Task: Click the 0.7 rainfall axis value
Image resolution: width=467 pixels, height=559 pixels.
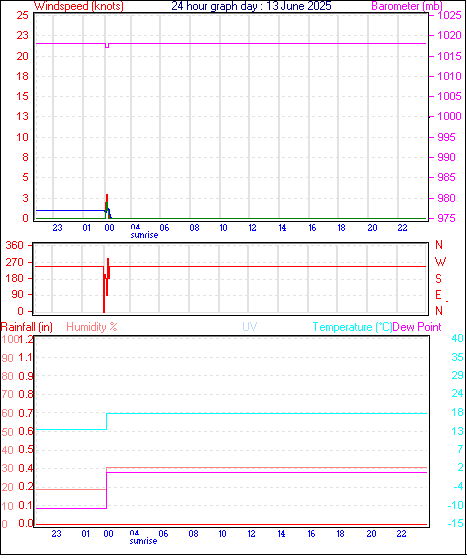Action: (26, 413)
